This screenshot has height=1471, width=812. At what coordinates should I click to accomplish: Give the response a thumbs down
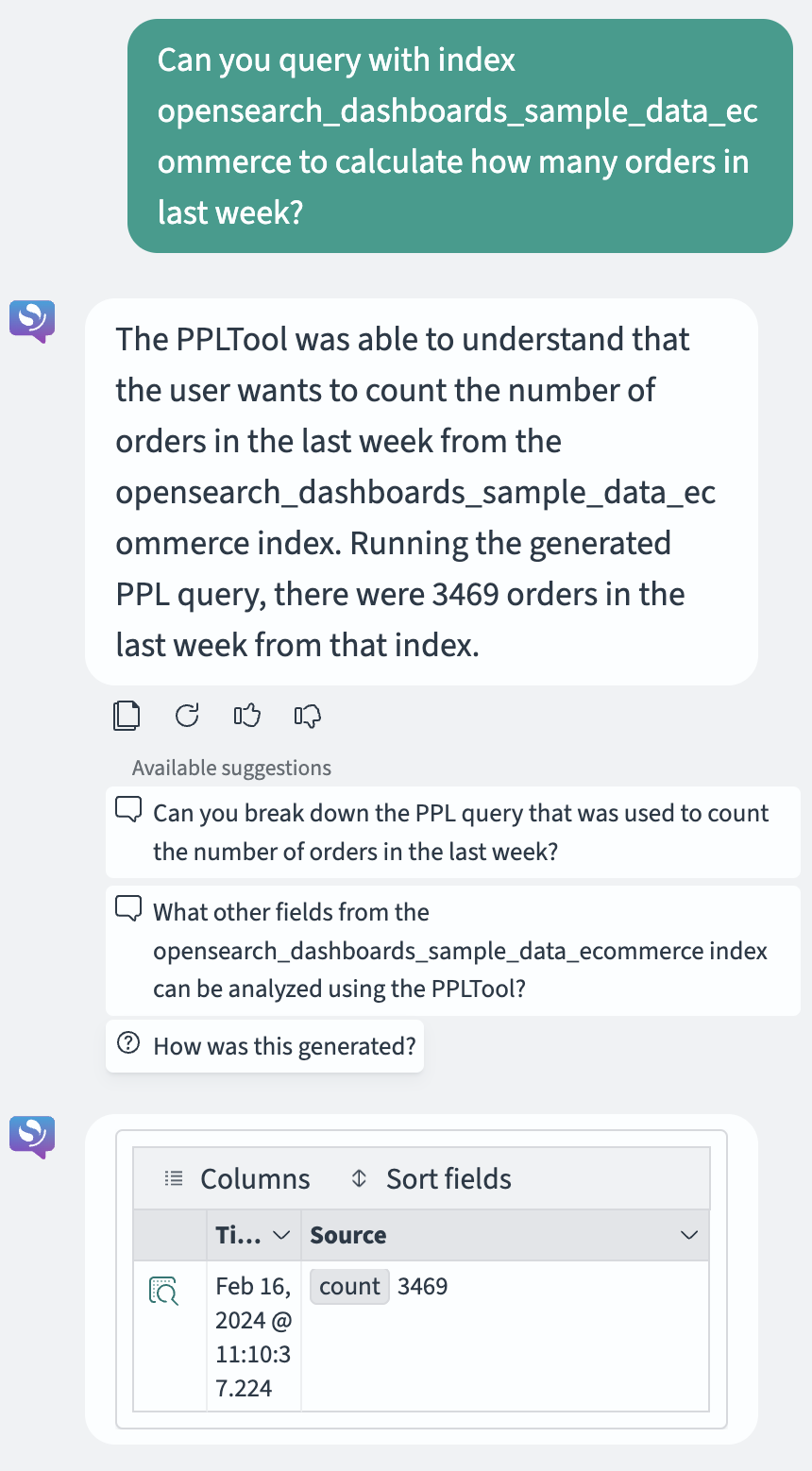[x=308, y=717]
